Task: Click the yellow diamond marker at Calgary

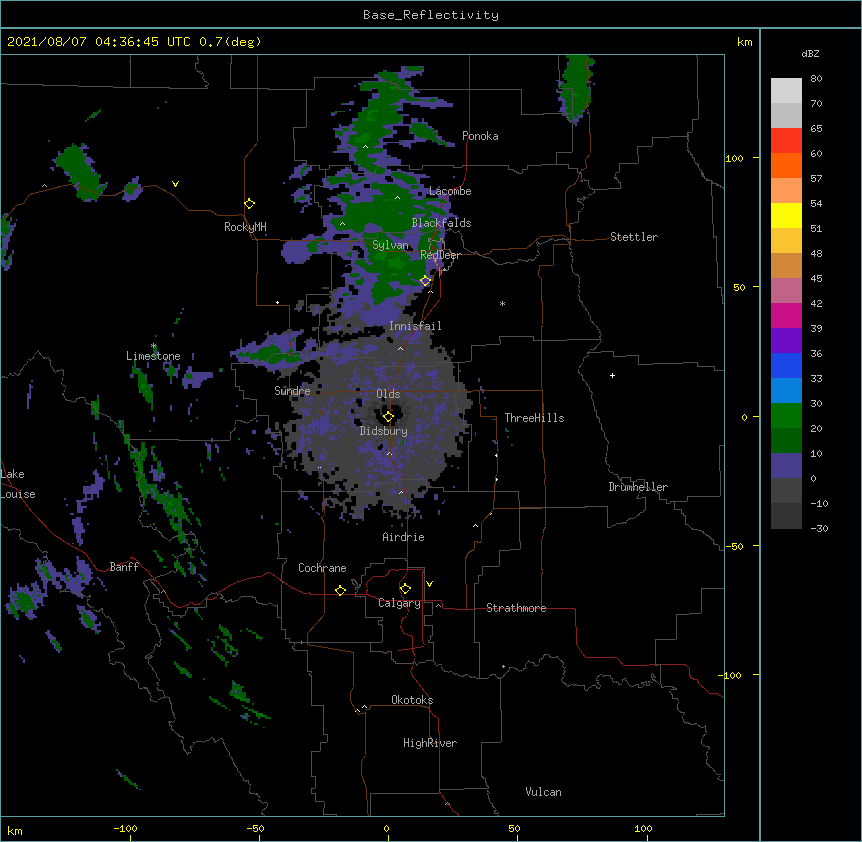Action: pyautogui.click(x=405, y=589)
